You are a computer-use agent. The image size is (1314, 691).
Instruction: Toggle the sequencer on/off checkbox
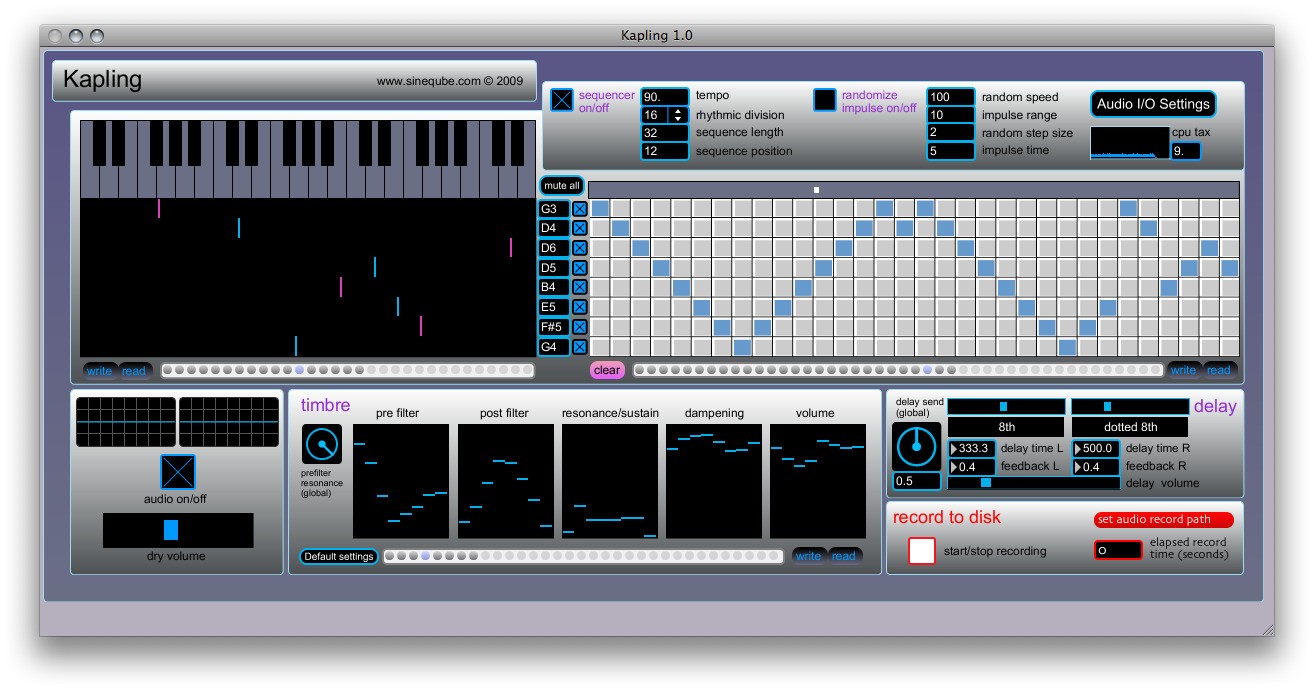(563, 99)
